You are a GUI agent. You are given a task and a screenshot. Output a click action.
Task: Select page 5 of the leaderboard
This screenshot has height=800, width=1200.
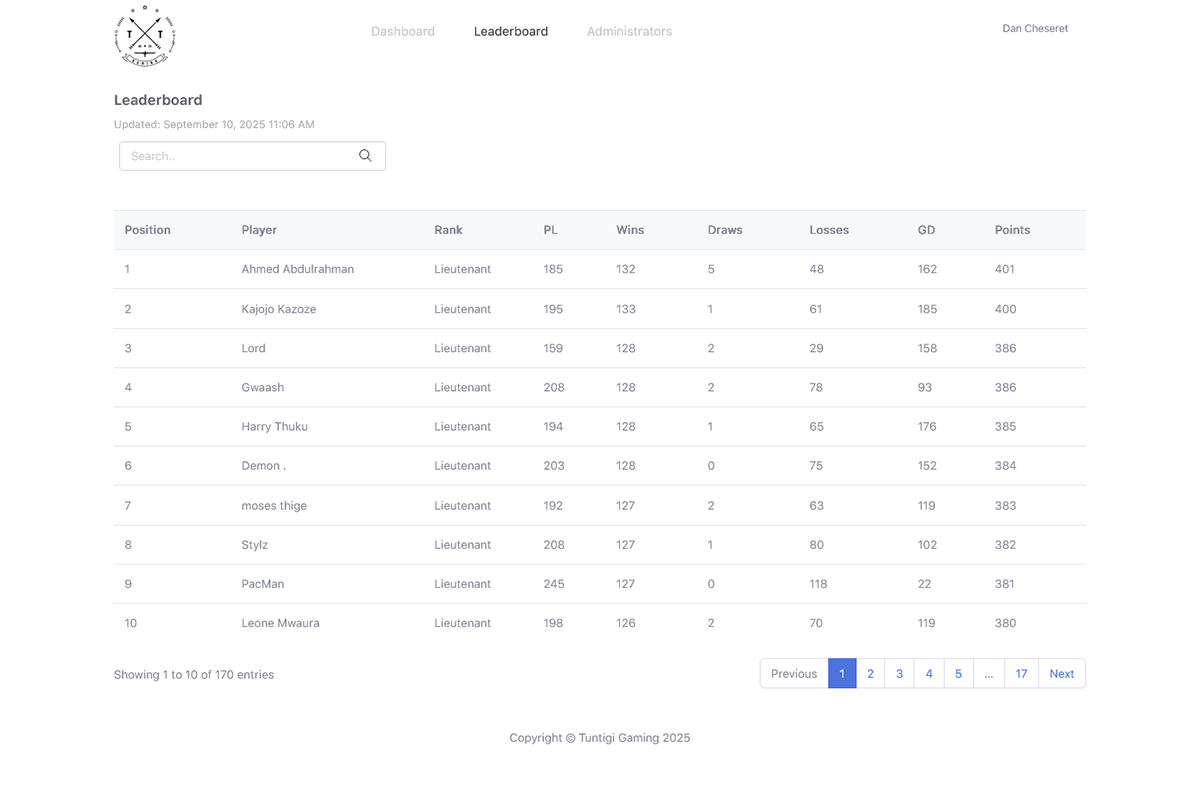click(x=958, y=673)
